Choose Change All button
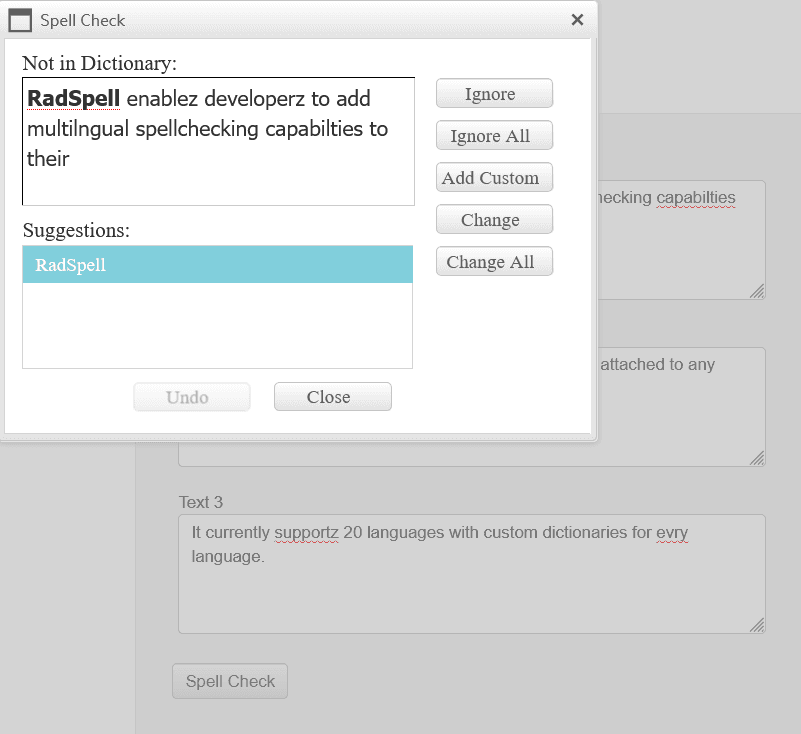 pos(494,261)
